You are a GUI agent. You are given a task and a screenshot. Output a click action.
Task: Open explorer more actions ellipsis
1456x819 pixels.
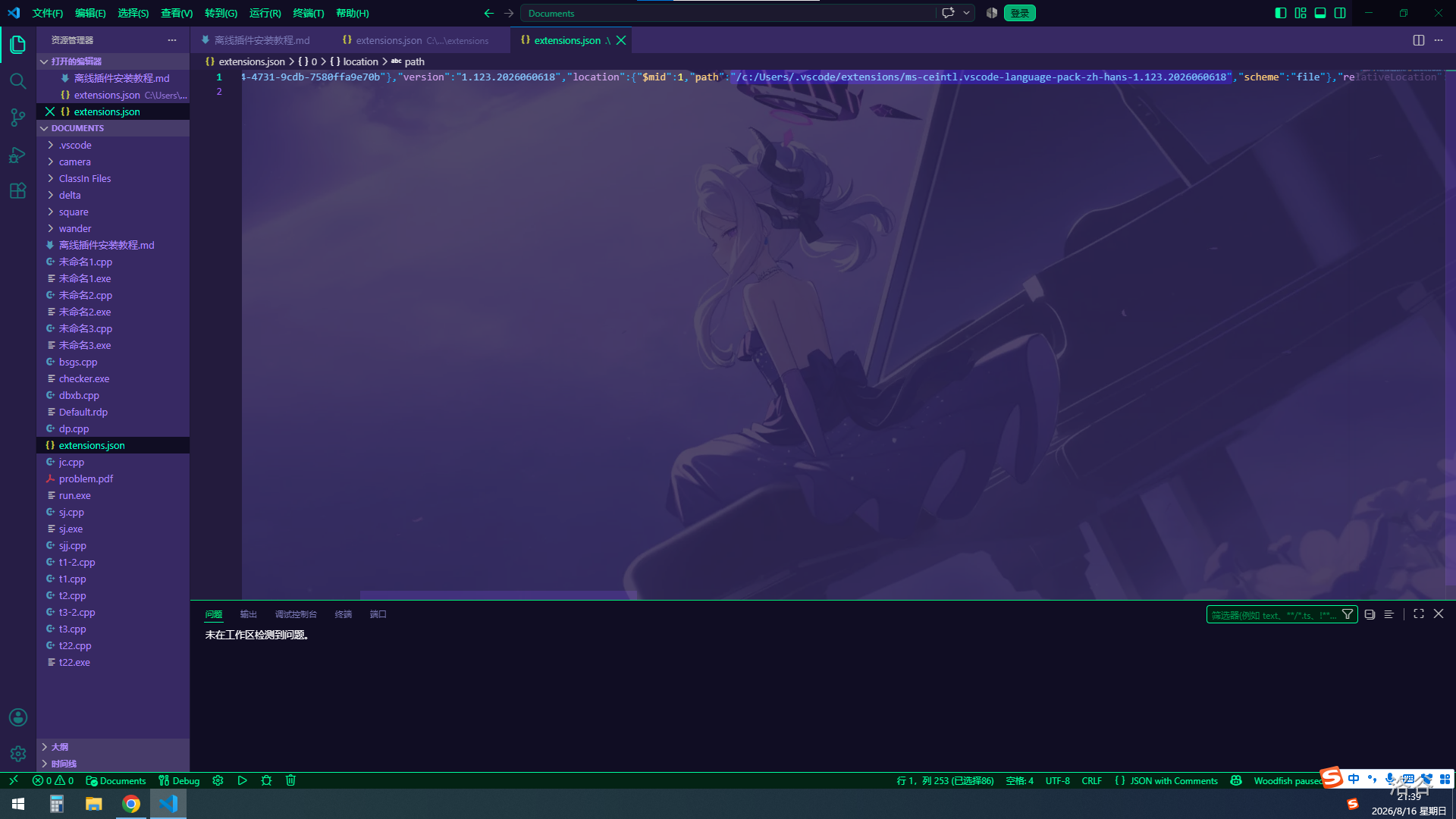[x=172, y=40]
